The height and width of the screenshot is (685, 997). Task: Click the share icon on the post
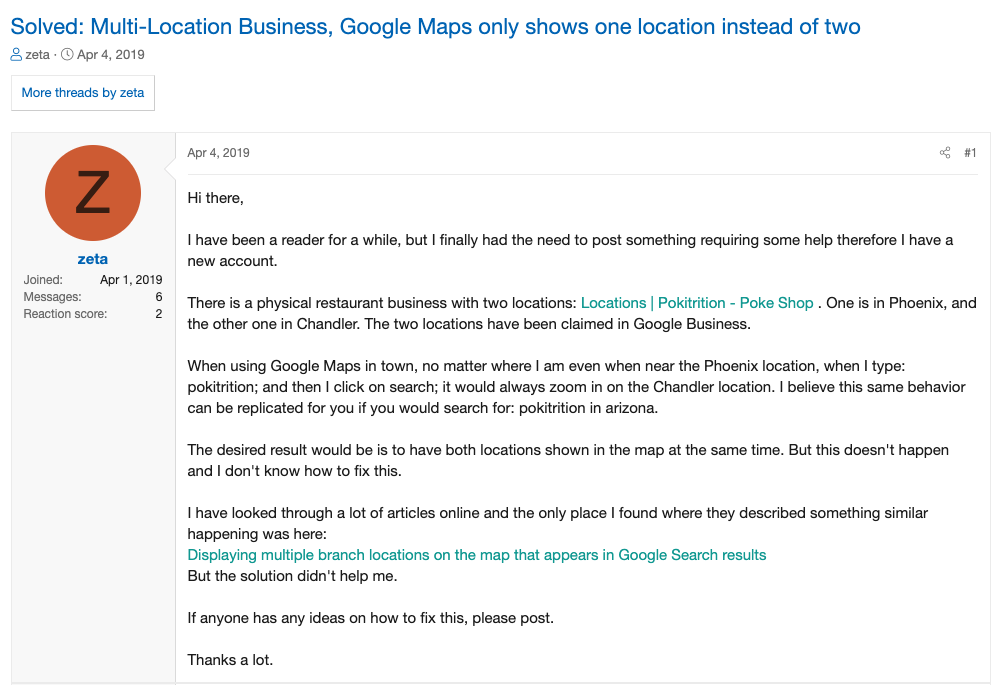[x=945, y=153]
